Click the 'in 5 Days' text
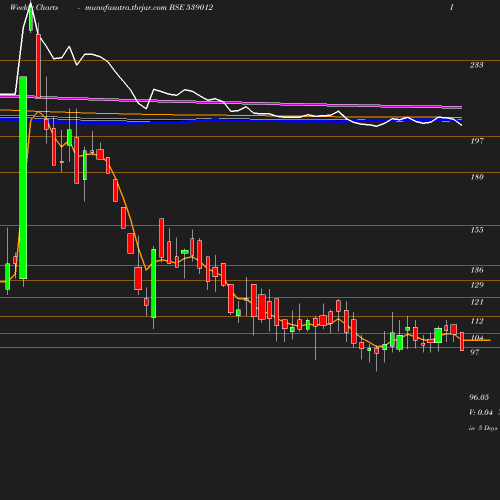 coord(483,428)
